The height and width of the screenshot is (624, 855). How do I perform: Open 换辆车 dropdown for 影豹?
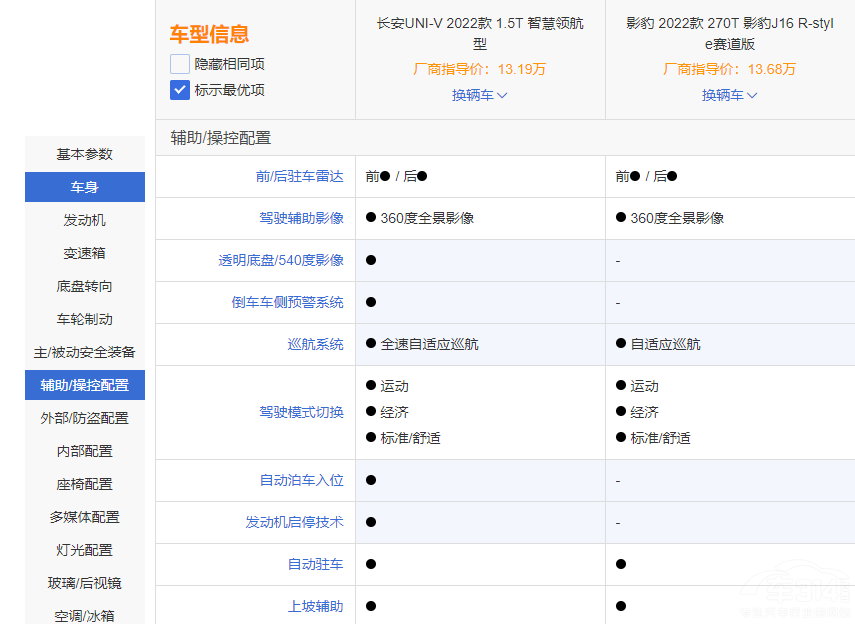pos(730,95)
